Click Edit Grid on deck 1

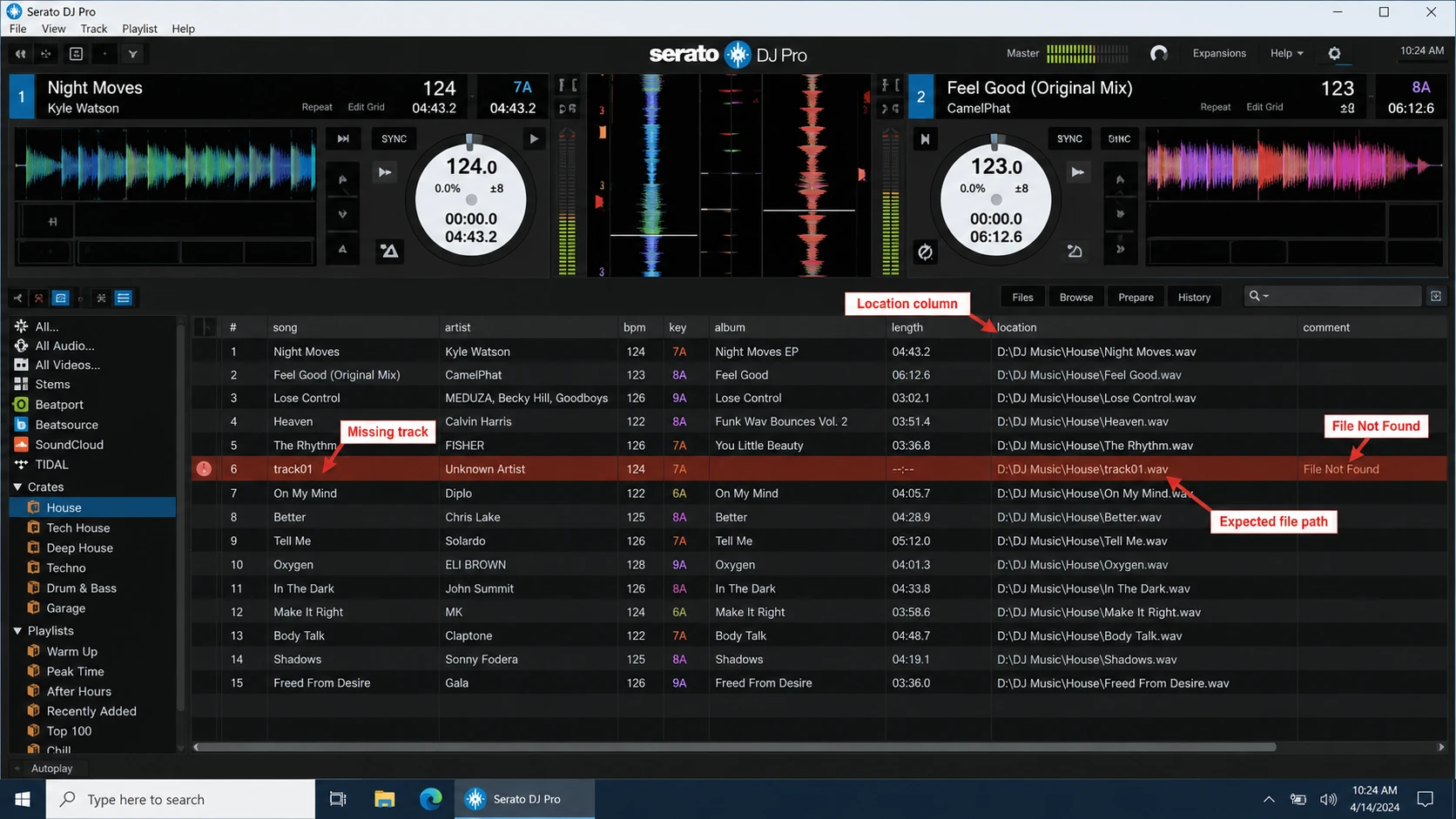[366, 107]
